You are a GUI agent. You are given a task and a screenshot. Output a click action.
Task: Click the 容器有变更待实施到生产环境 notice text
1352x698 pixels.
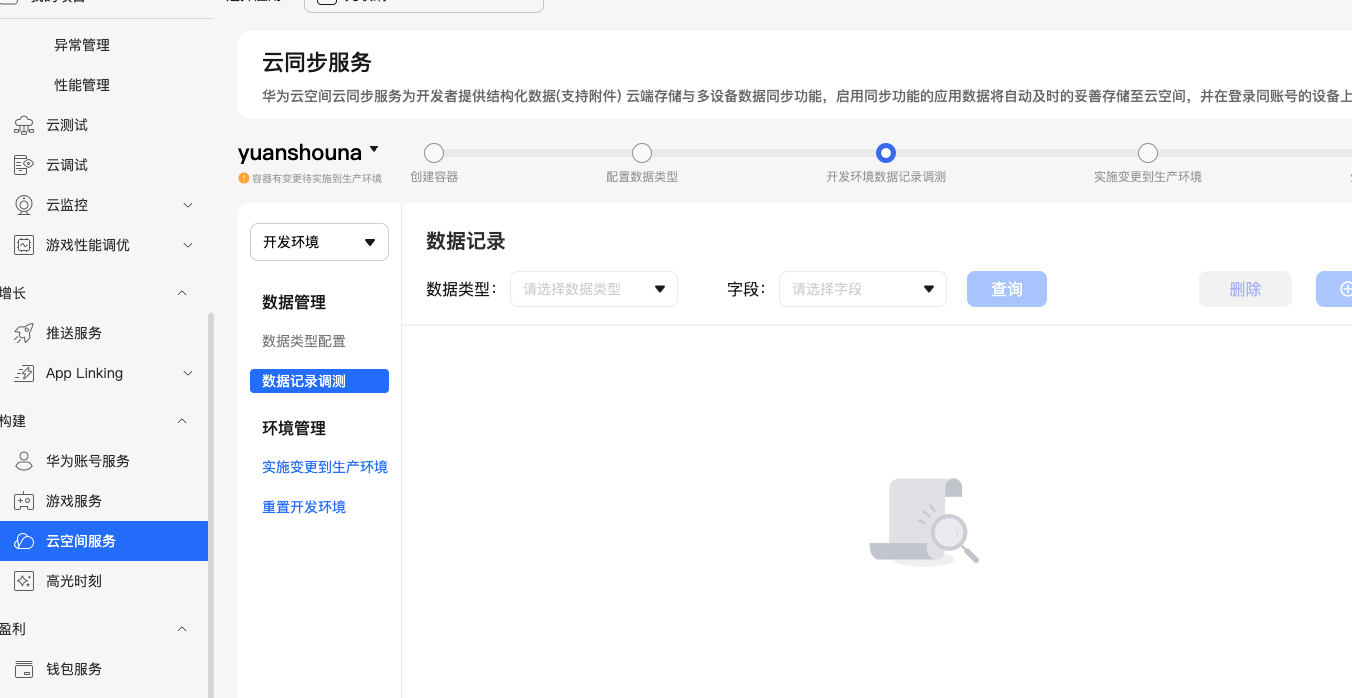pyautogui.click(x=317, y=178)
